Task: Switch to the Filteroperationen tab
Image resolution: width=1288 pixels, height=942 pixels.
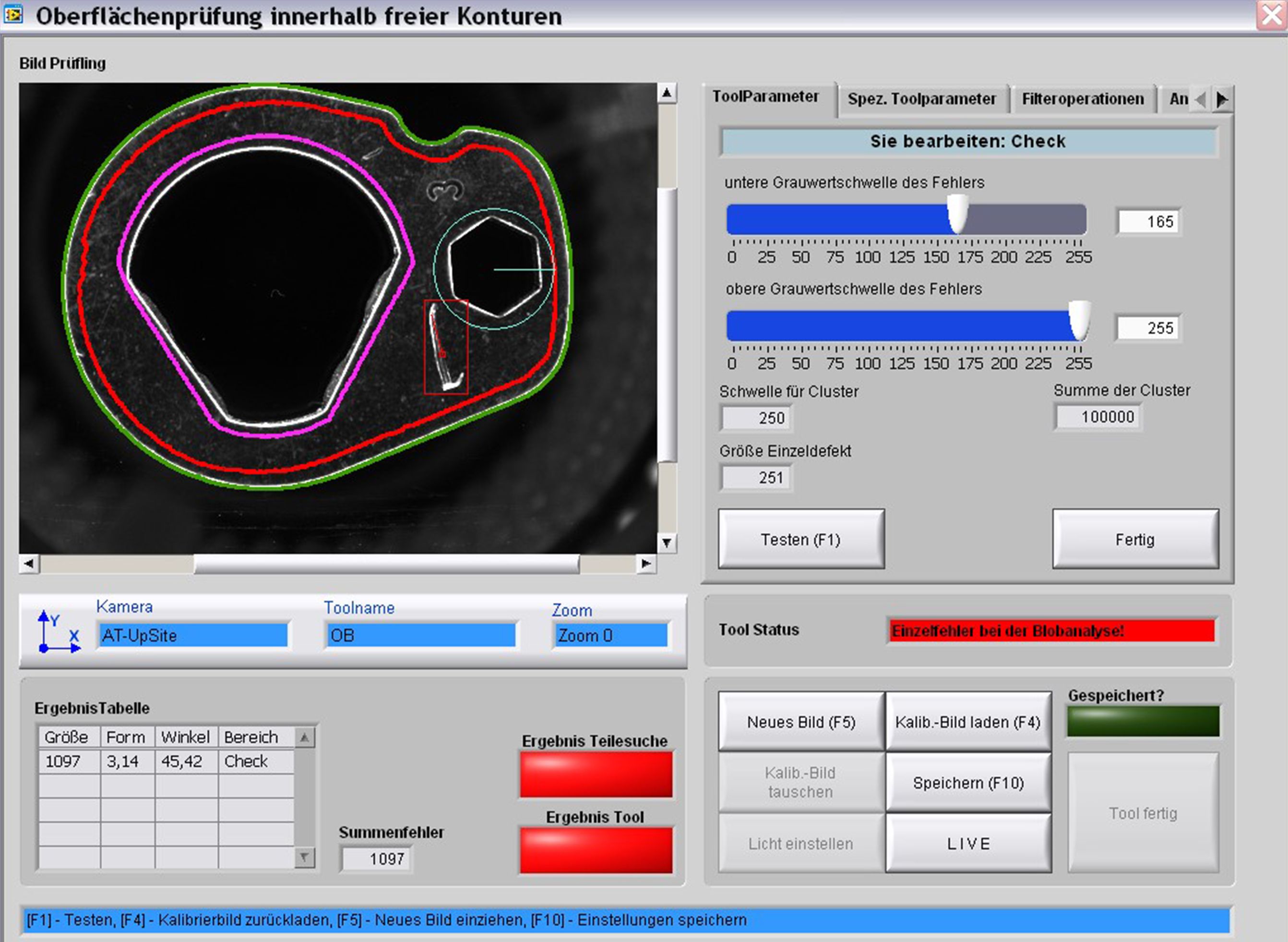Action: 1082,99
